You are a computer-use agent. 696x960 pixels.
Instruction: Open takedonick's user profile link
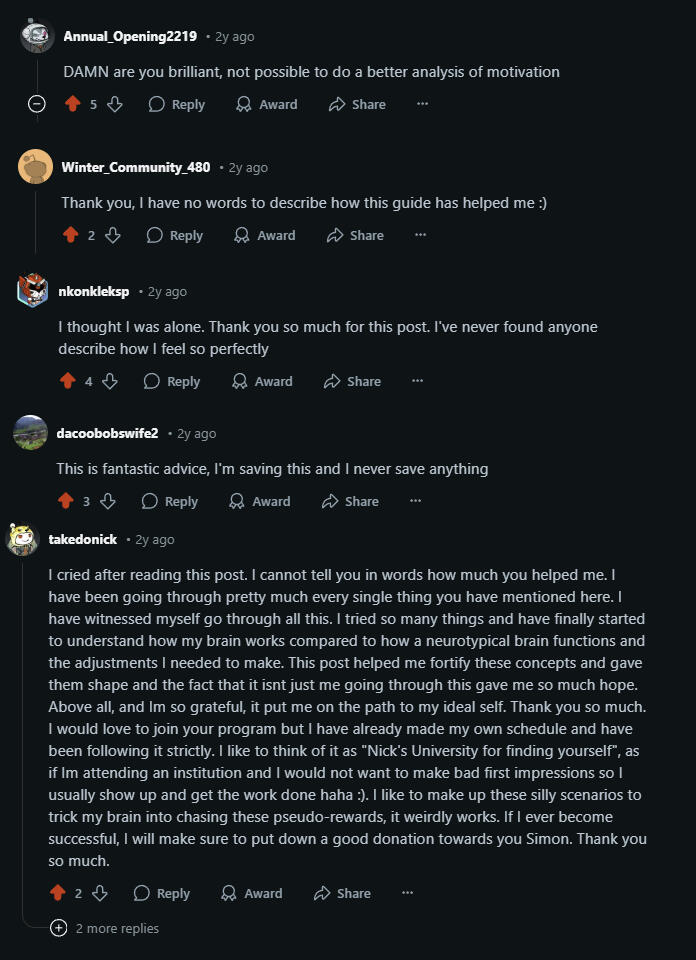click(85, 539)
